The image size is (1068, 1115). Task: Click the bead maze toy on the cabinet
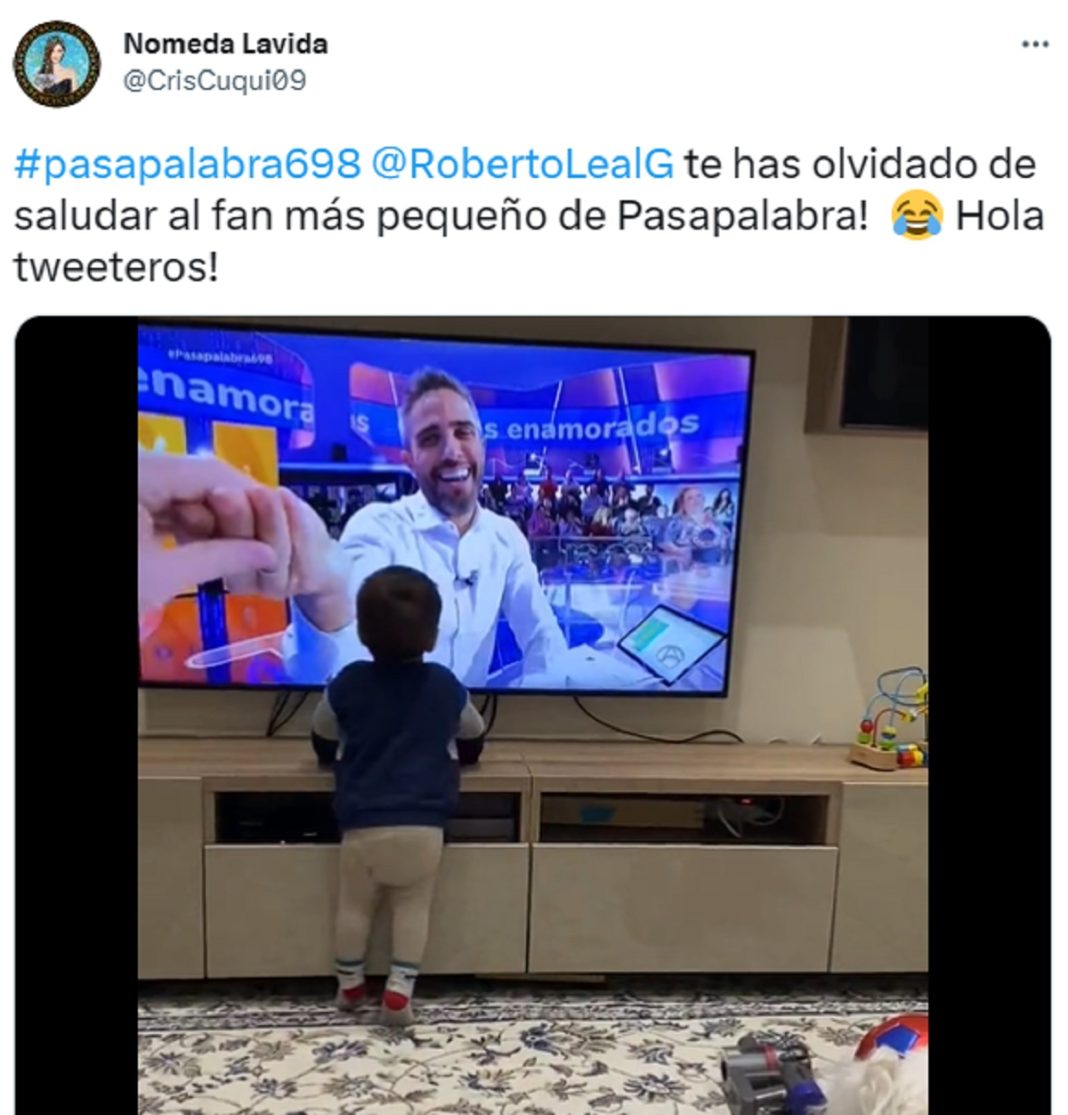(x=892, y=720)
